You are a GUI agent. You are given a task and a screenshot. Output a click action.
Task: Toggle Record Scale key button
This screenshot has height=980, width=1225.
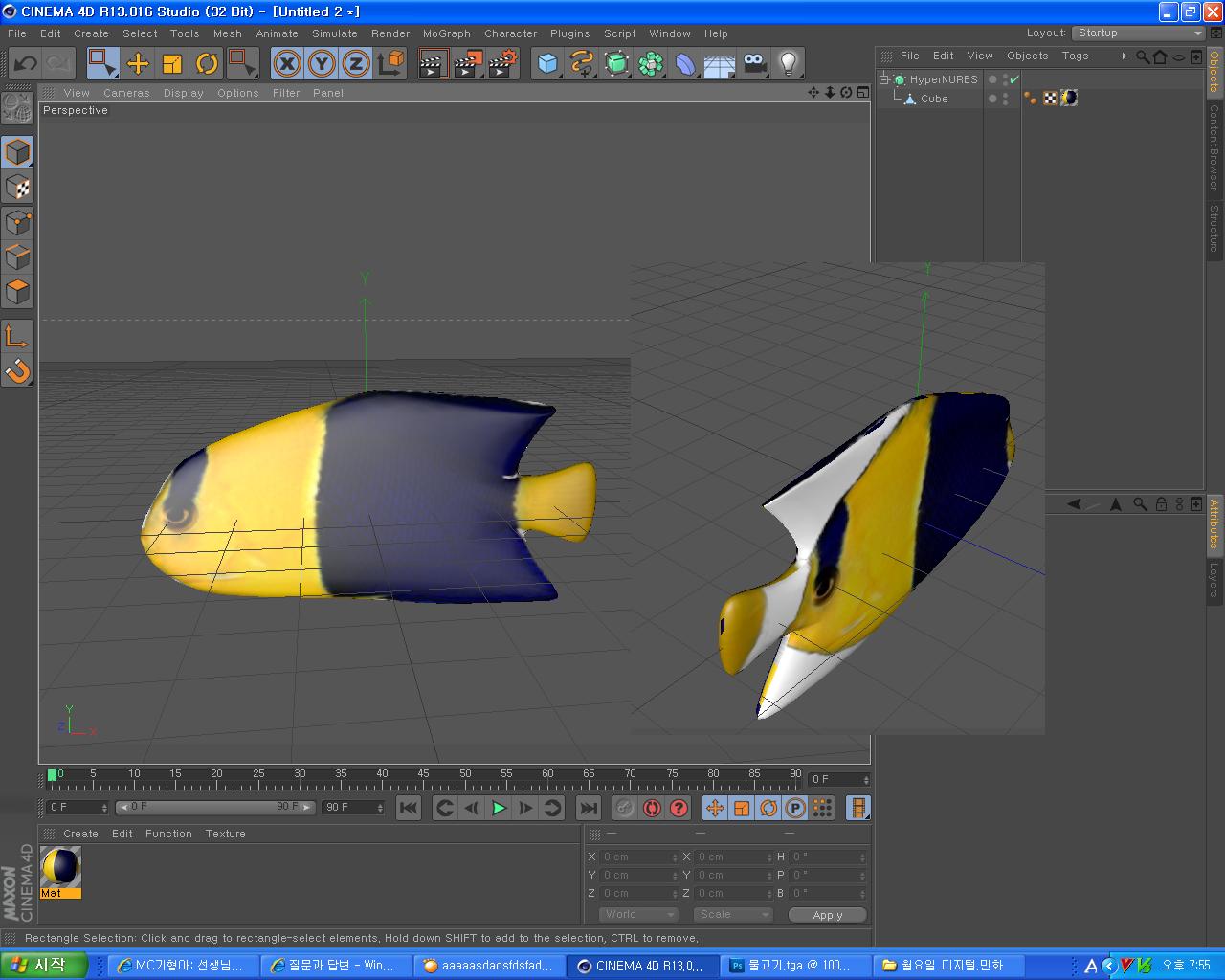(742, 809)
